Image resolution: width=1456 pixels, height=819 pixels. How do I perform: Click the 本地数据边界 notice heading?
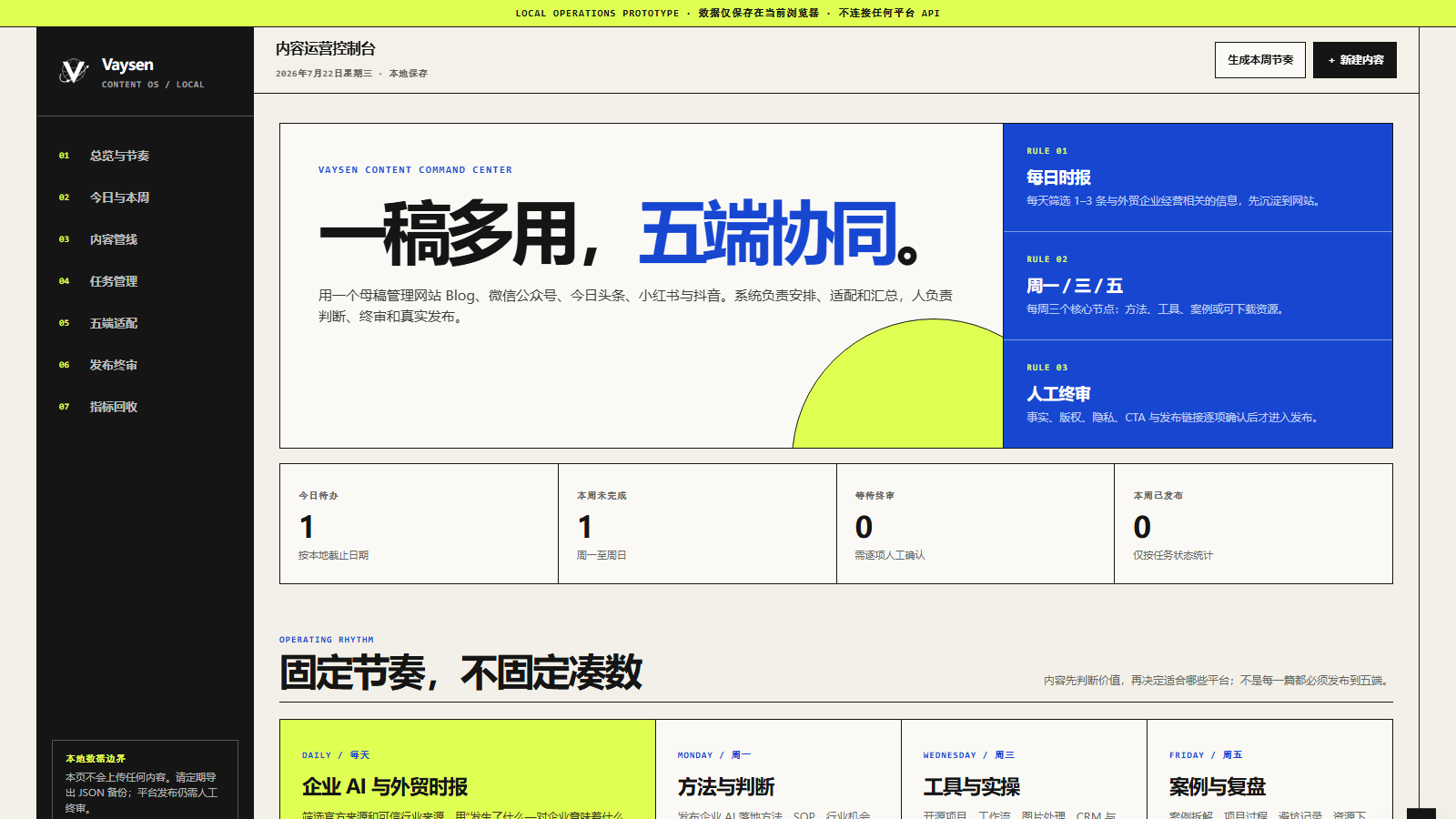tap(96, 758)
